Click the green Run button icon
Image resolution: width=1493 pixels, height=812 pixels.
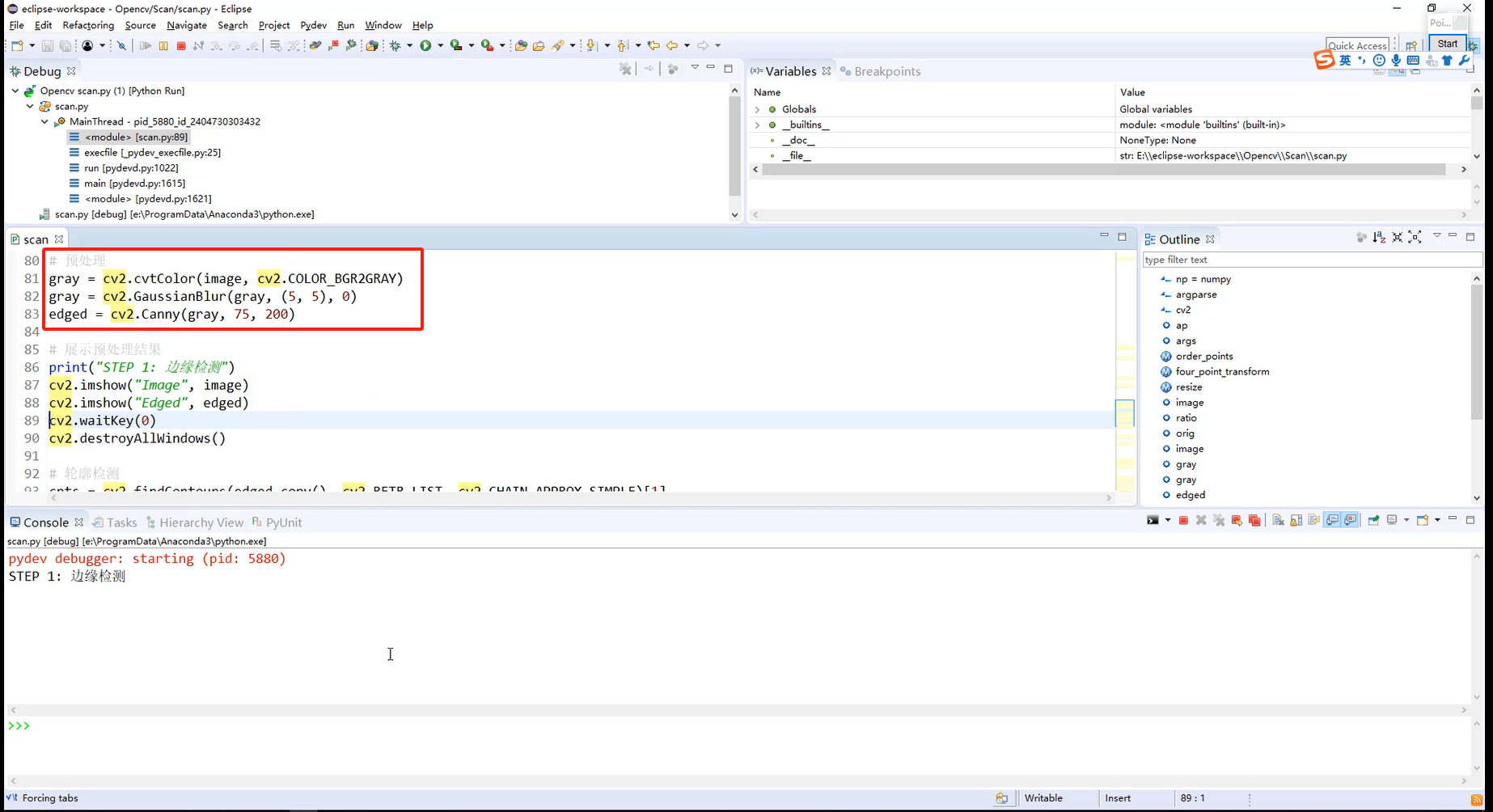[425, 46]
